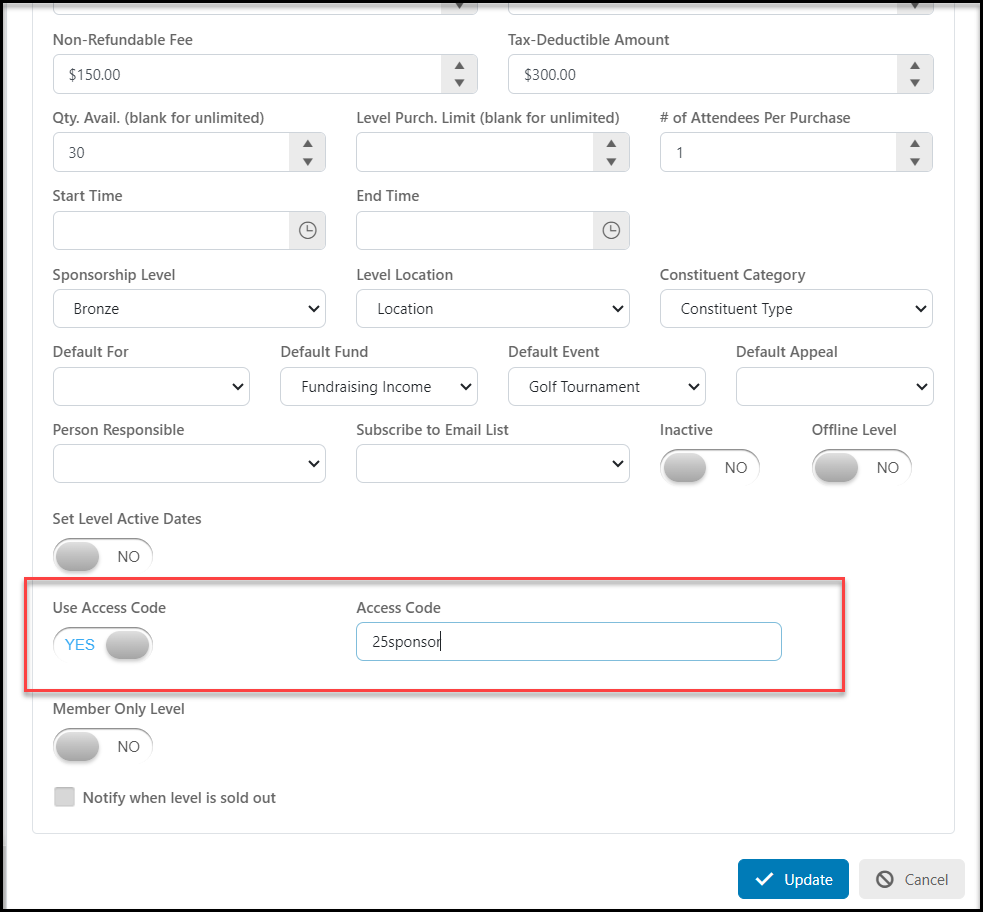Click the Update button
This screenshot has width=983, height=912.
793,879
